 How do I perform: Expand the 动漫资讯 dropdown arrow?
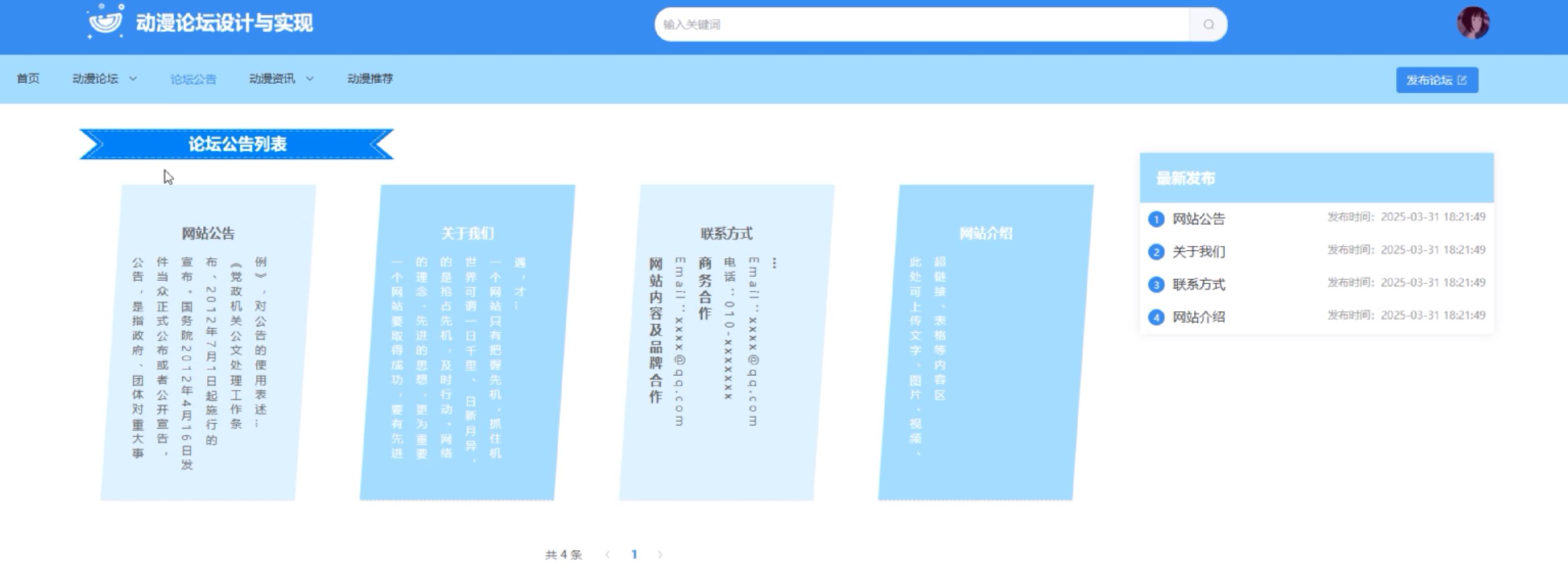point(310,79)
